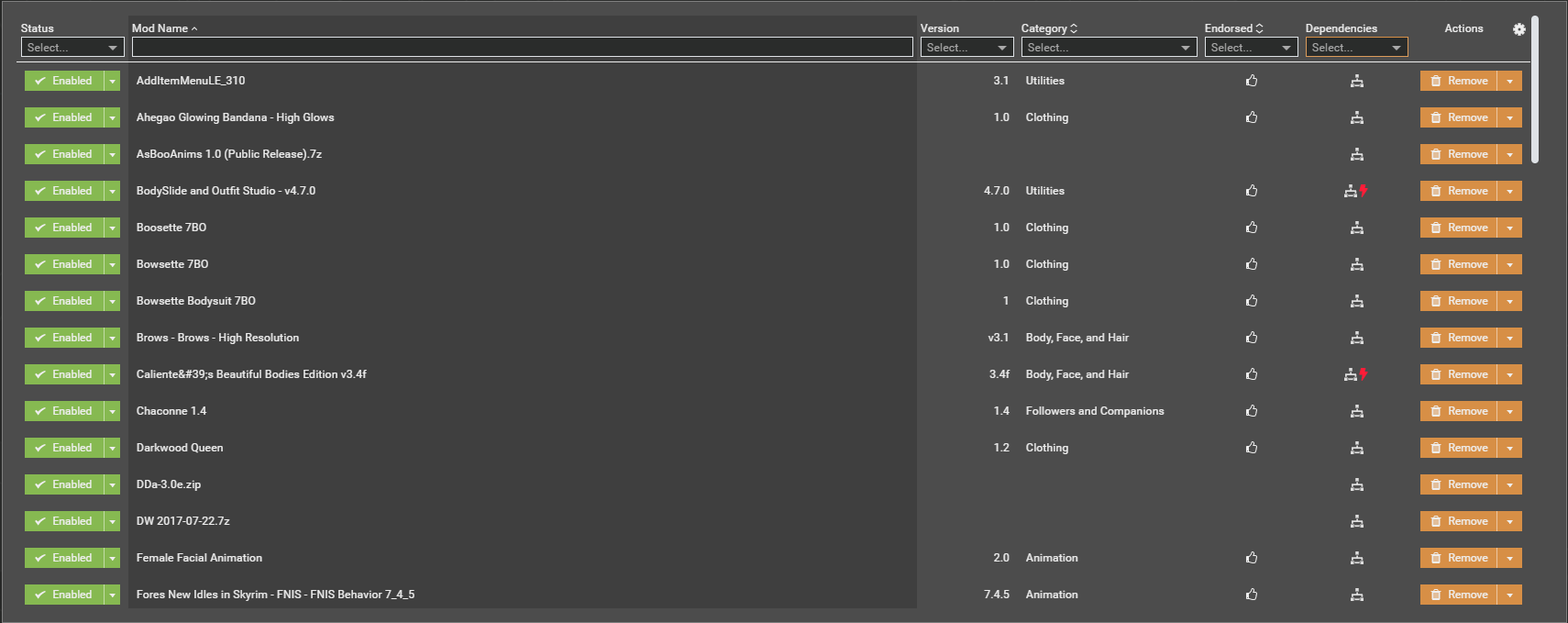Click the vertical scrollbar of the mod list

(x=1535, y=90)
